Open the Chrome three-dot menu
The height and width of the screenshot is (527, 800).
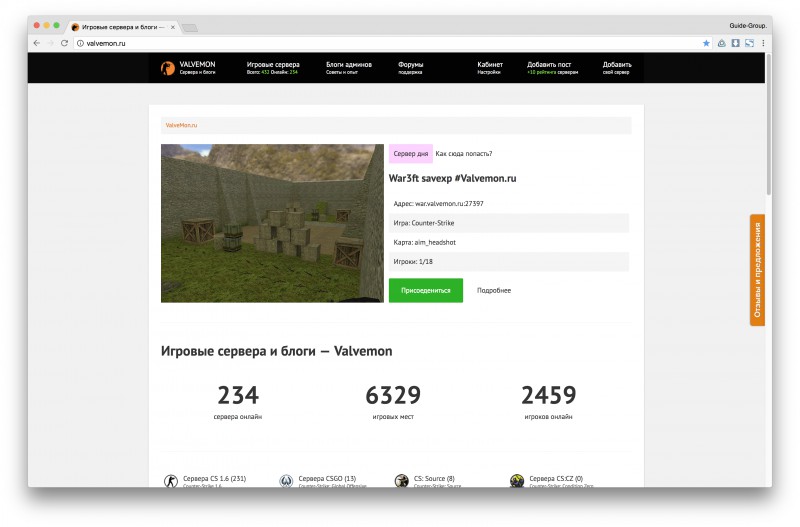point(763,43)
